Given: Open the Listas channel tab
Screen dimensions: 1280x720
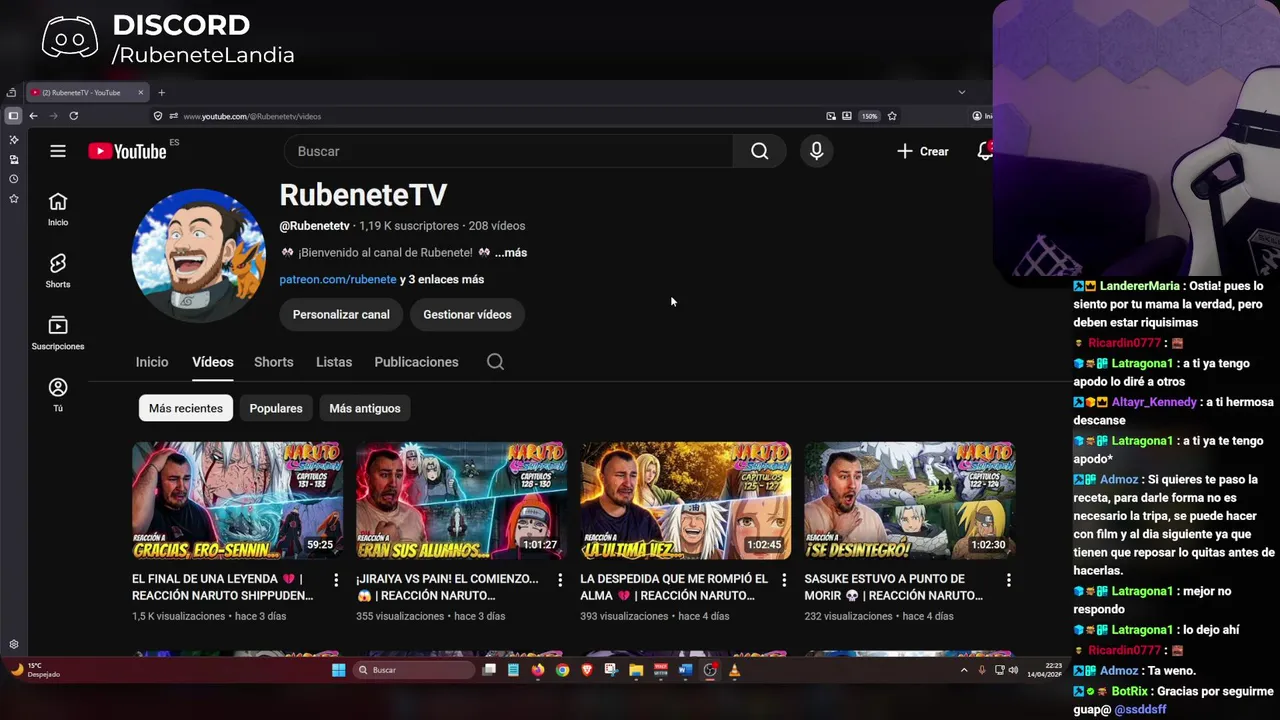Looking at the screenshot, I should tap(334, 362).
